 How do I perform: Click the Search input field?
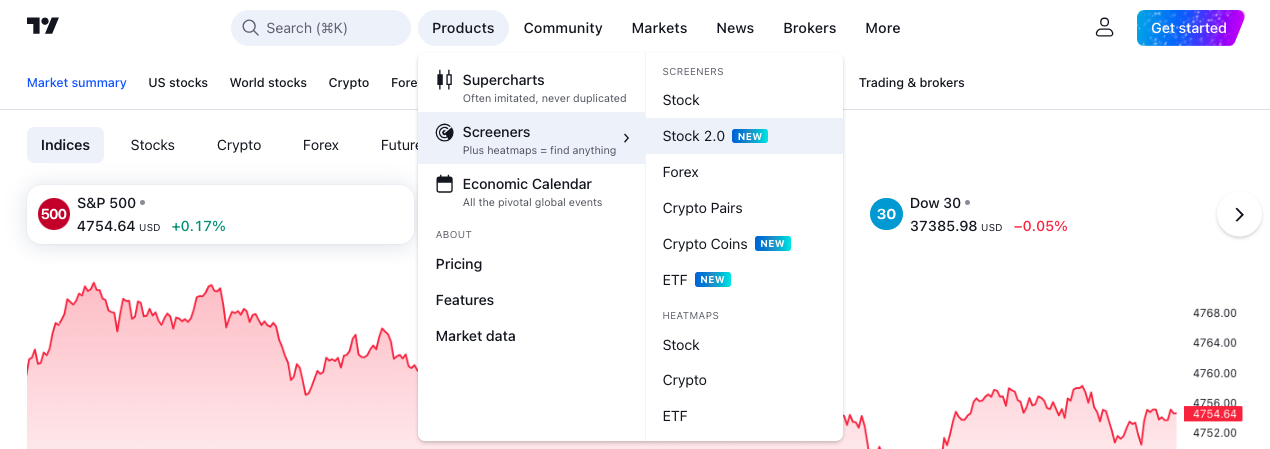pos(330,28)
